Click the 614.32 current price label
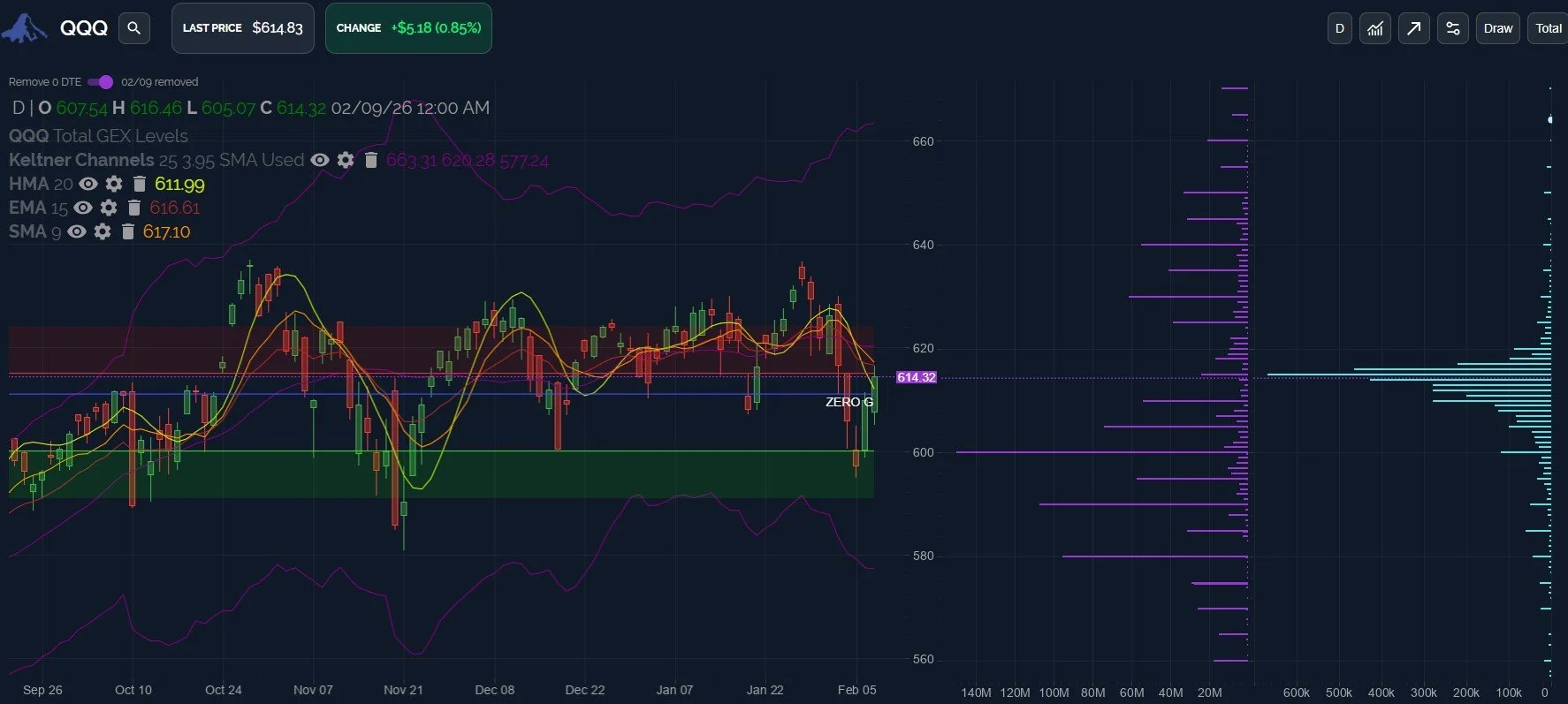This screenshot has width=1568, height=704. tap(917, 377)
